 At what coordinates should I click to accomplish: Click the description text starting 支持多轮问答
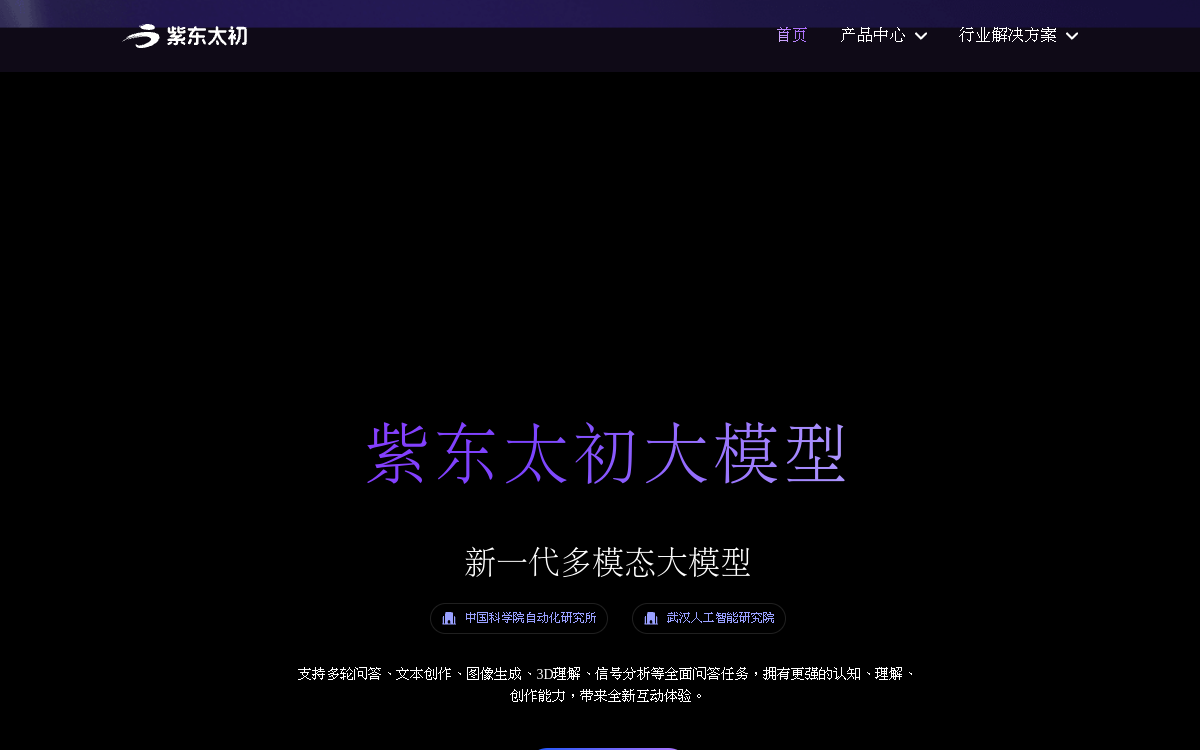(x=607, y=684)
